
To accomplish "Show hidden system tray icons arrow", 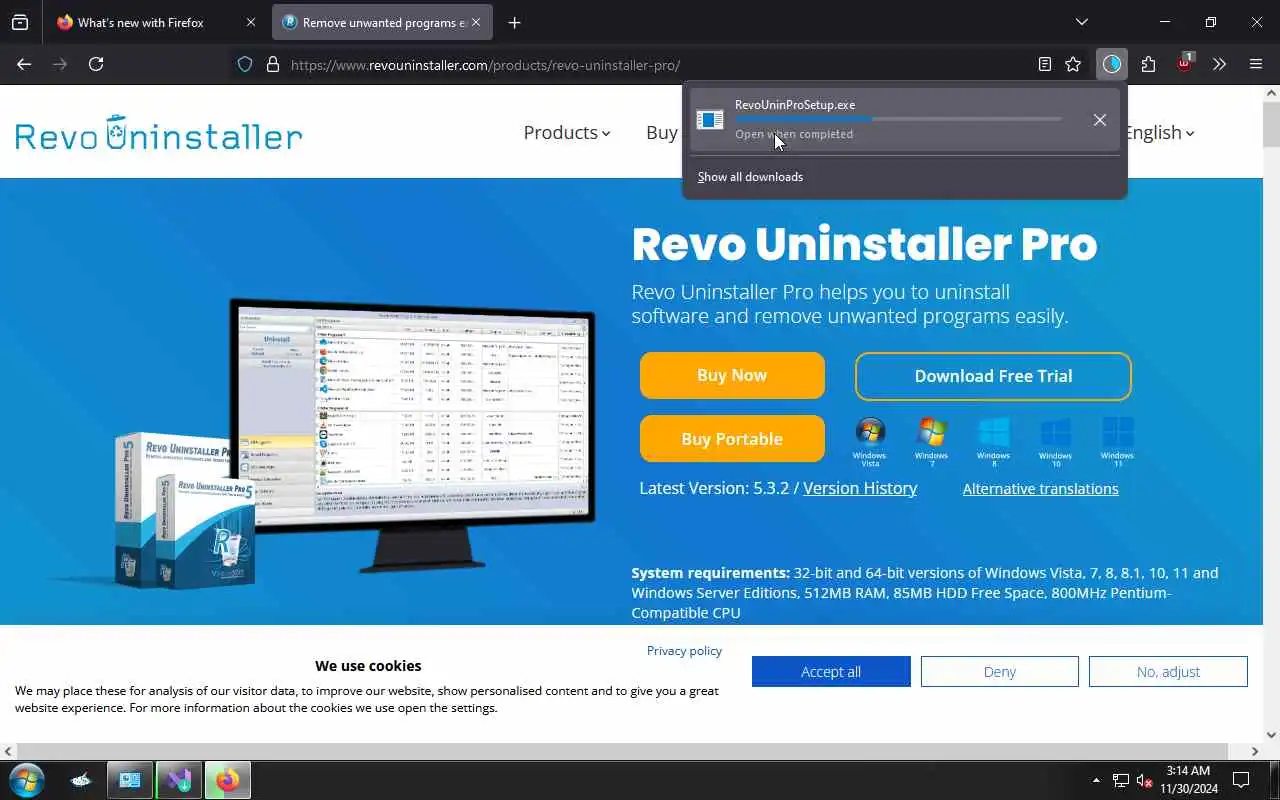I will (x=1096, y=780).
